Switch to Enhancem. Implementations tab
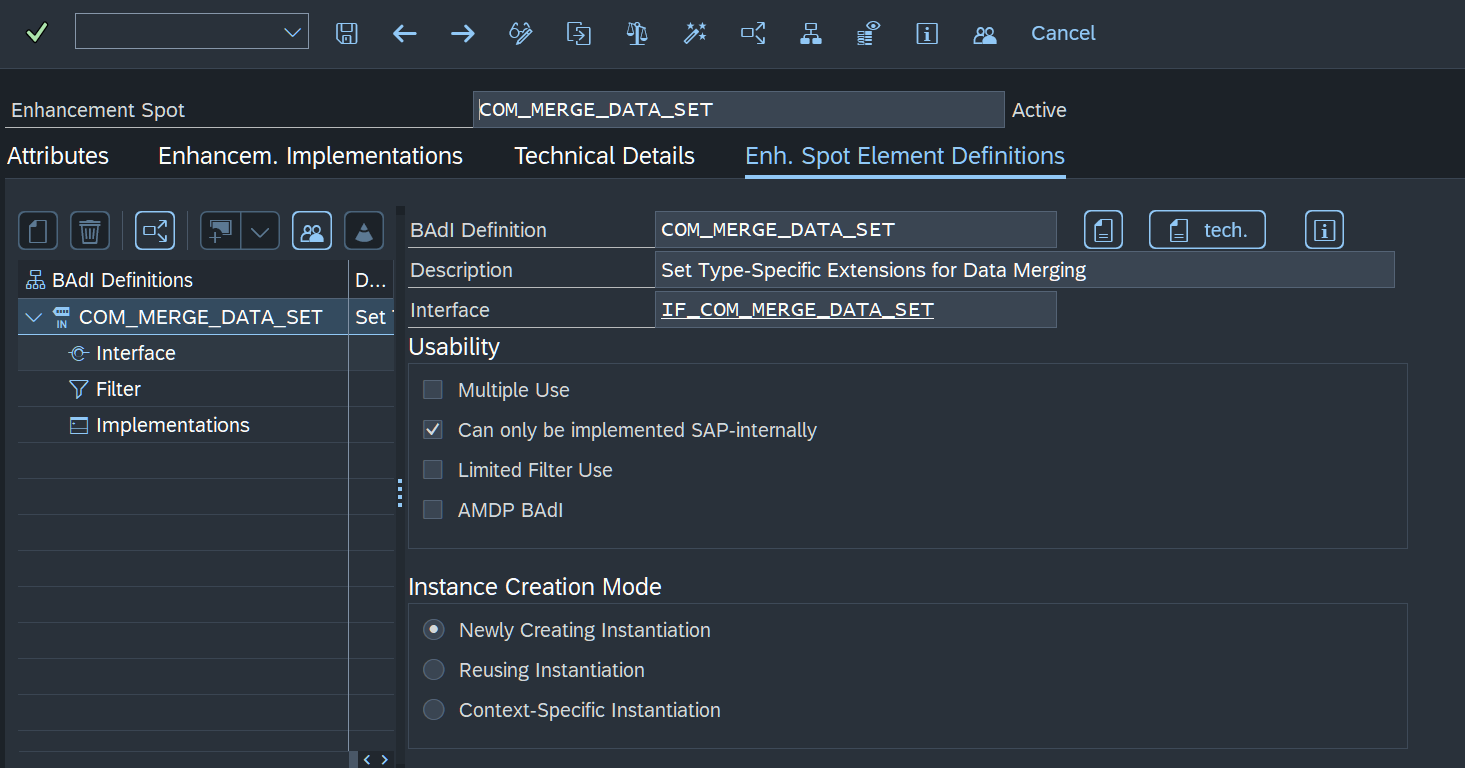Image resolution: width=1465 pixels, height=768 pixels. pyautogui.click(x=310, y=156)
